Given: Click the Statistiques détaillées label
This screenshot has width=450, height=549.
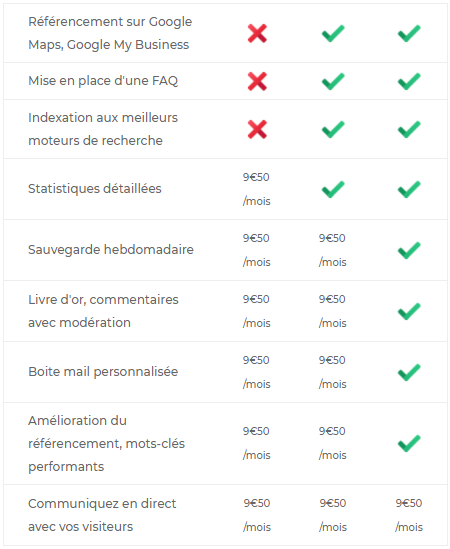Looking at the screenshot, I should tap(95, 189).
